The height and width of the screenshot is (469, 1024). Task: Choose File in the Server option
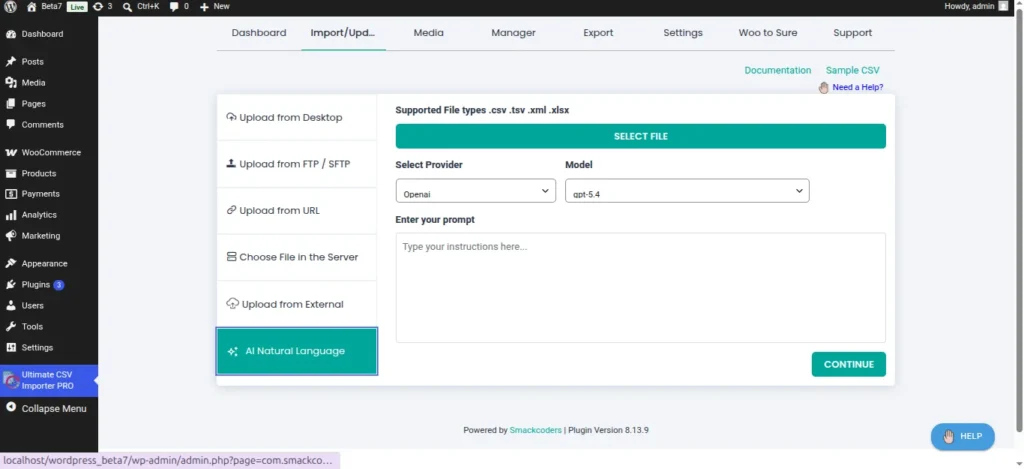(x=296, y=257)
